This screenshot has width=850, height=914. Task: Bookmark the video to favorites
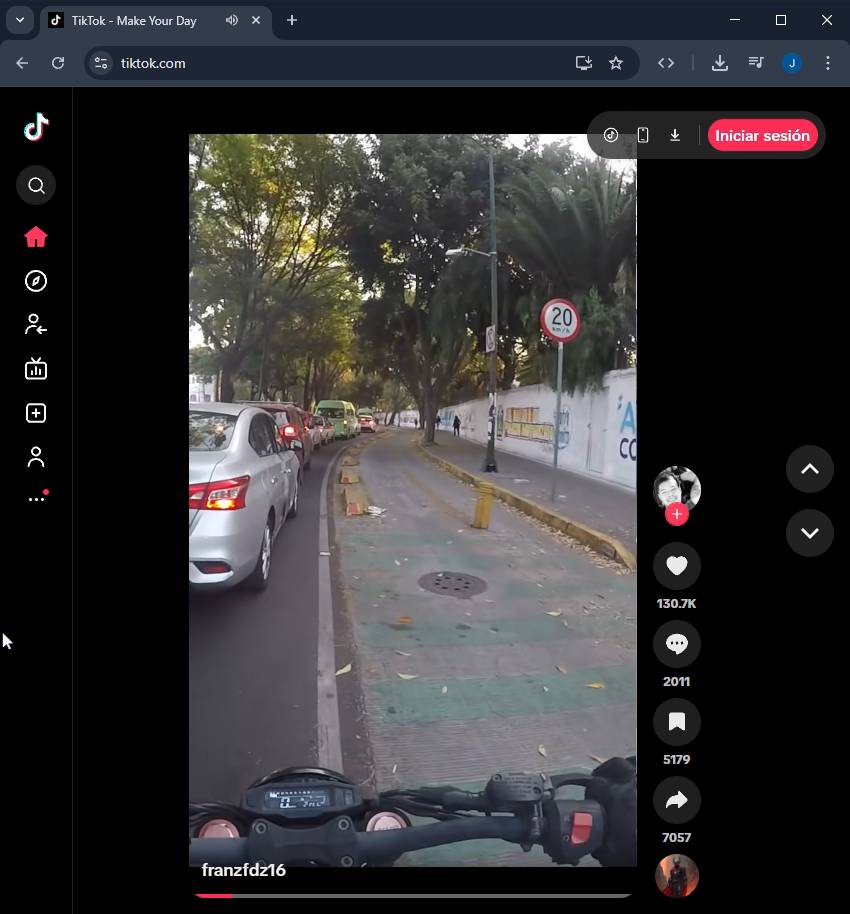[677, 722]
